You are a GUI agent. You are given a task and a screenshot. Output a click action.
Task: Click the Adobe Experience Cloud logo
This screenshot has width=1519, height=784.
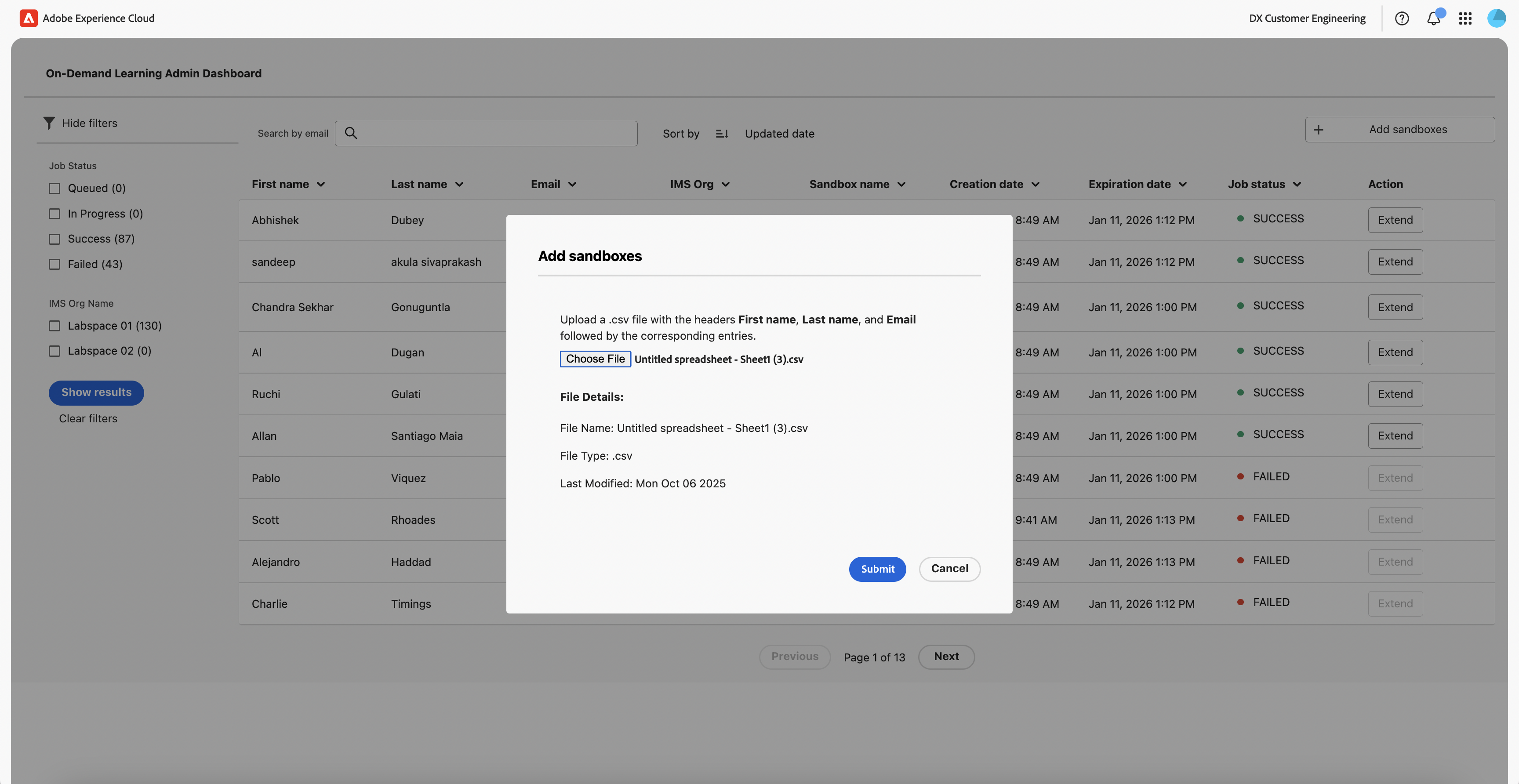28,18
